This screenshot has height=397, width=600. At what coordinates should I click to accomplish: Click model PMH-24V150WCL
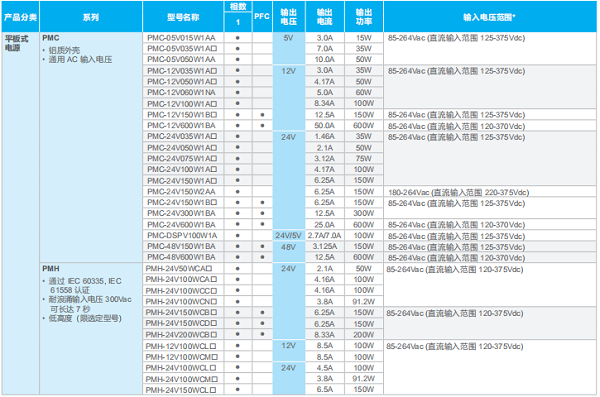pos(181,390)
